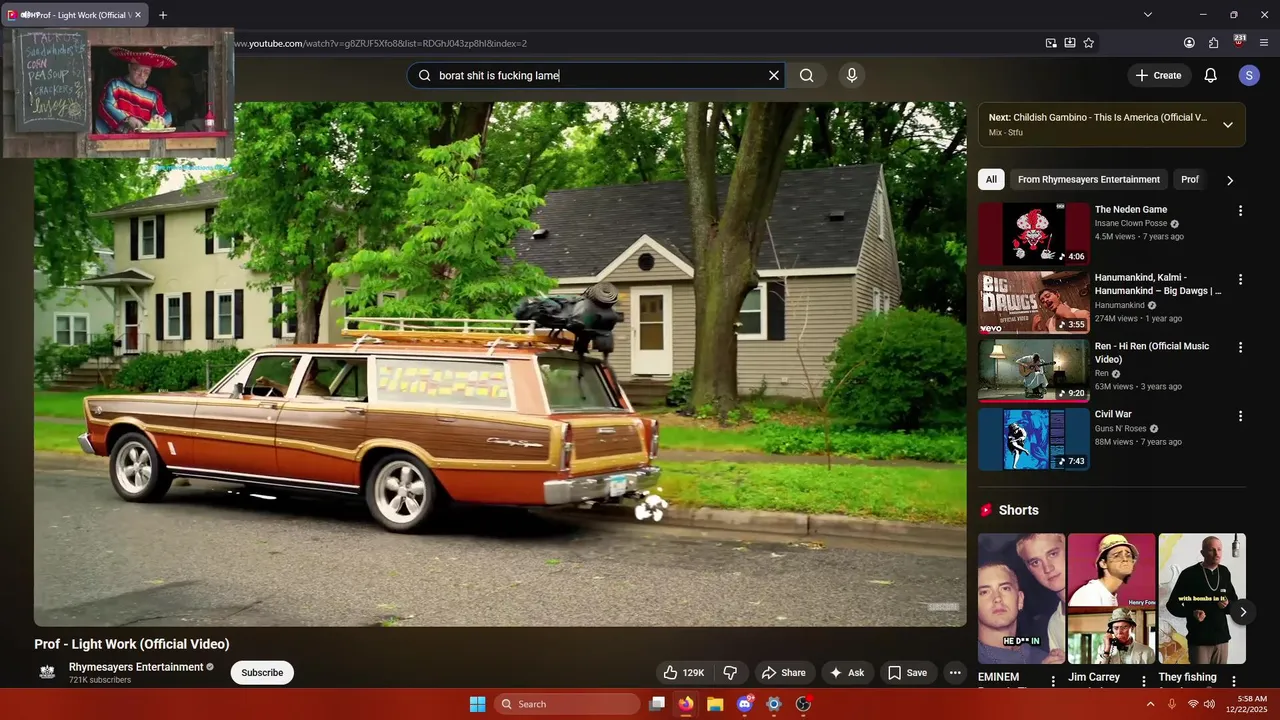Open Firefox from the taskbar
The width and height of the screenshot is (1280, 720).
pyautogui.click(x=686, y=704)
